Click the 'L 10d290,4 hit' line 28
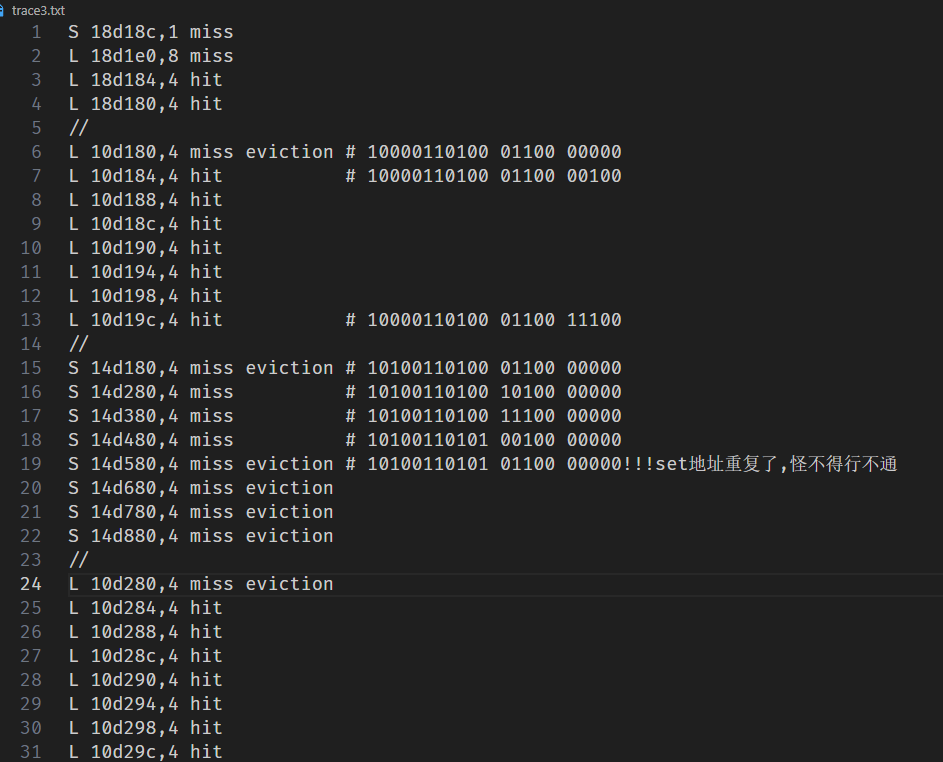The width and height of the screenshot is (943, 762). point(145,680)
